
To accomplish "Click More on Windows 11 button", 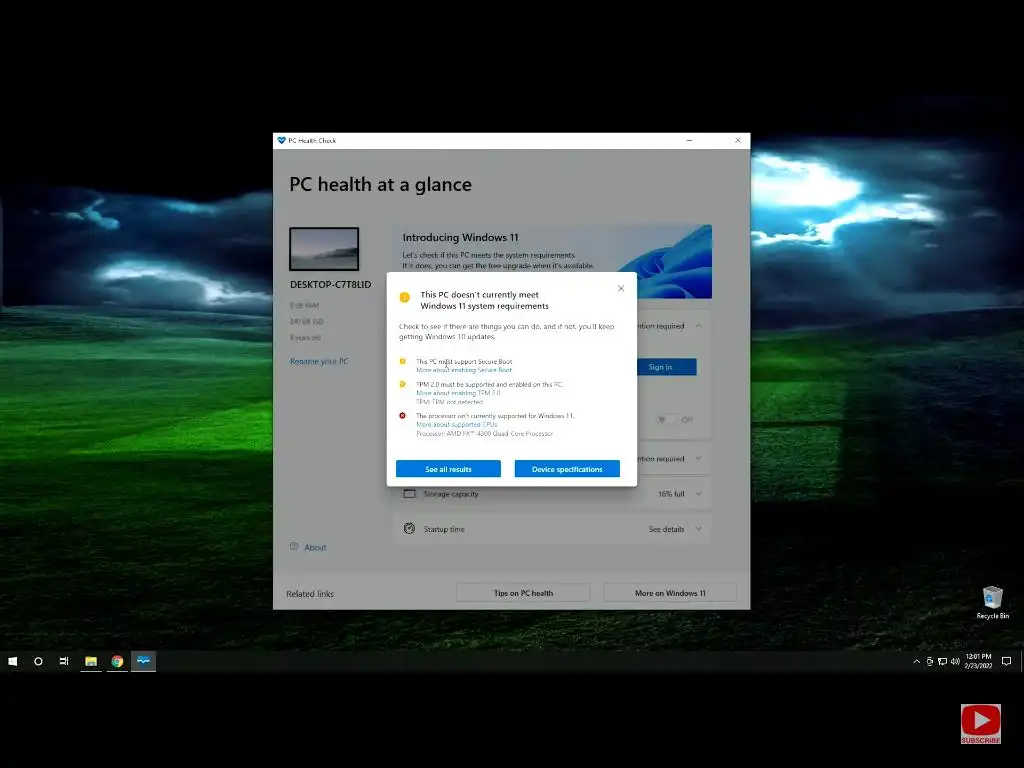I will (x=670, y=593).
